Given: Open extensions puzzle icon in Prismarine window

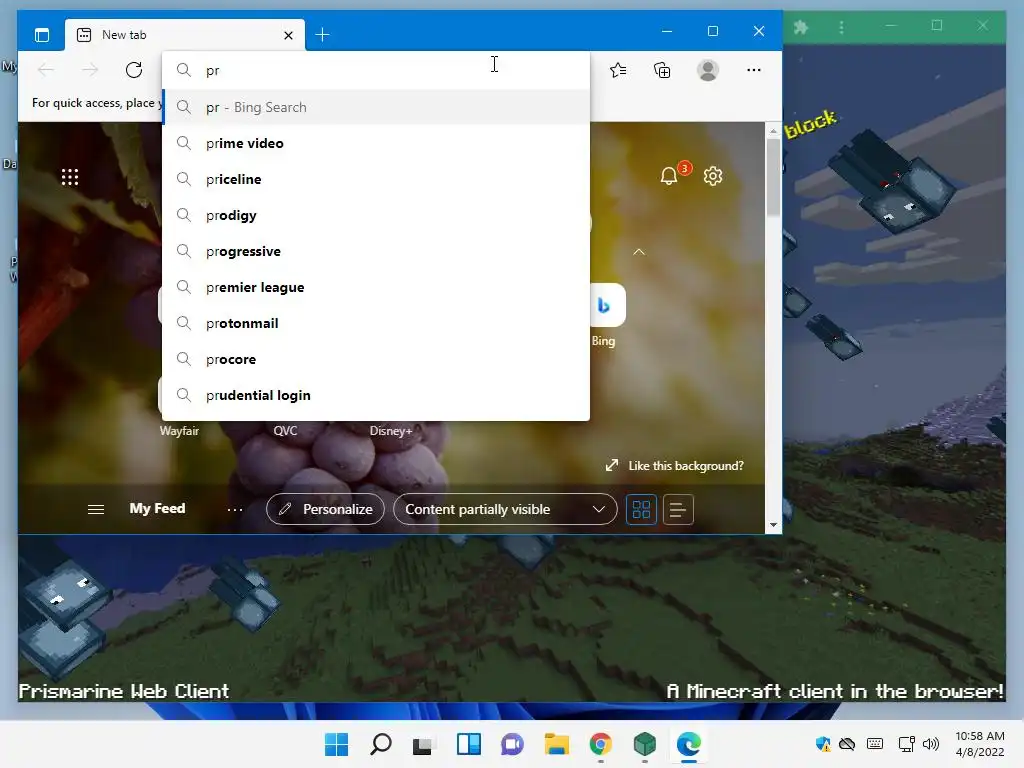Looking at the screenshot, I should 801,27.
